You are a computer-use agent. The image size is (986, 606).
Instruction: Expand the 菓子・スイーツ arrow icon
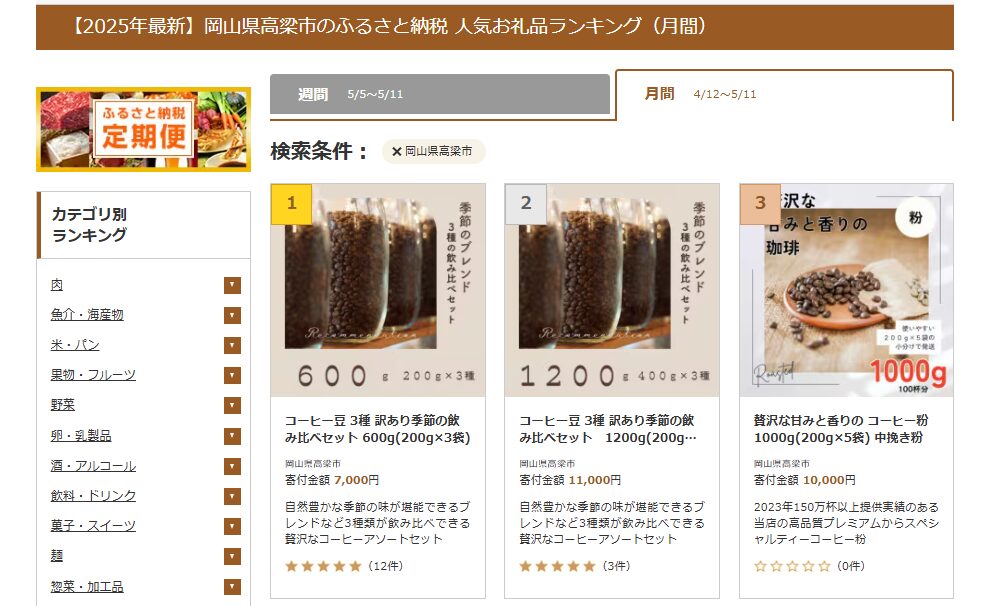[x=232, y=526]
